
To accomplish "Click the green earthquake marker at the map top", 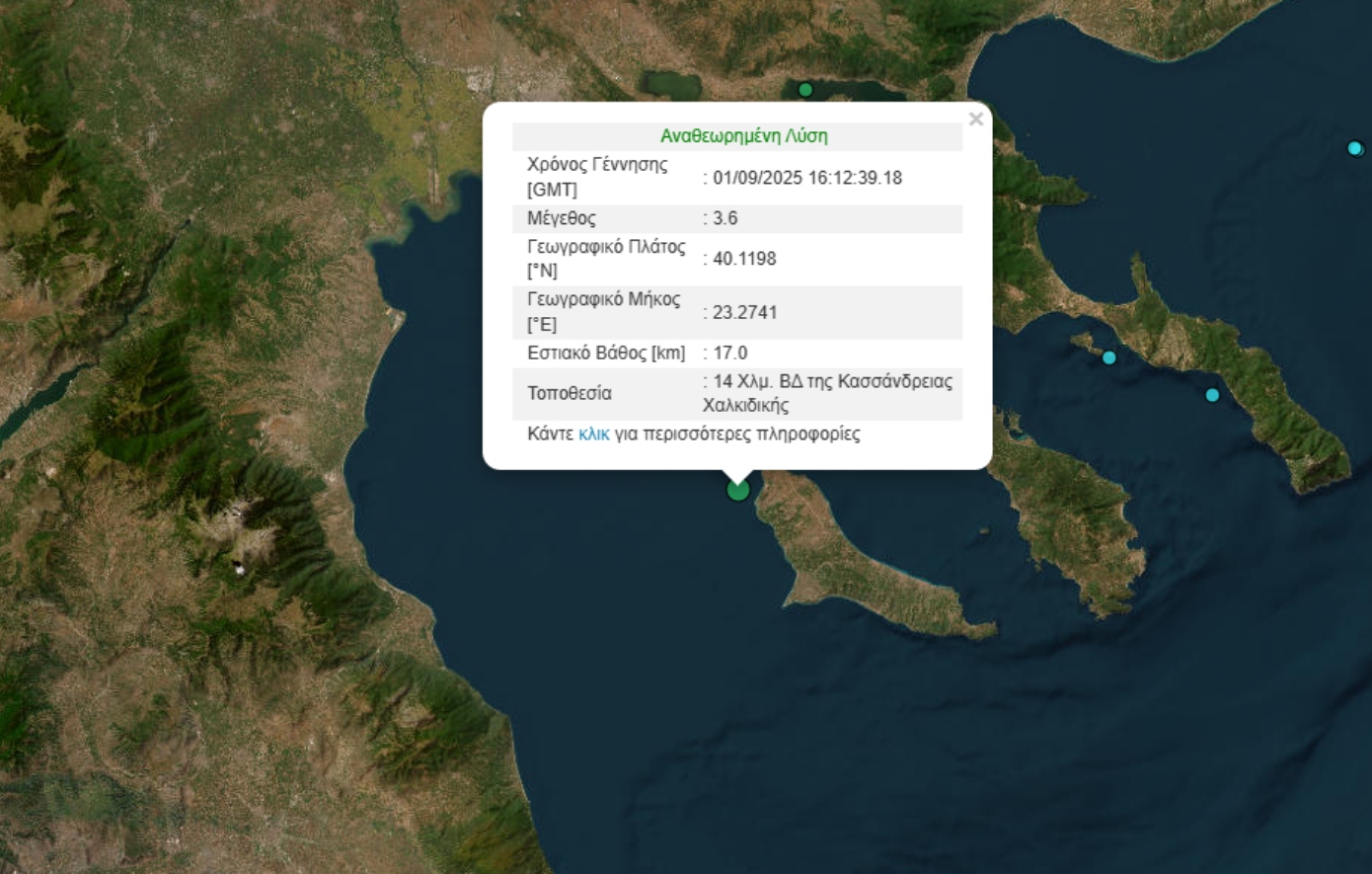I will (x=805, y=88).
